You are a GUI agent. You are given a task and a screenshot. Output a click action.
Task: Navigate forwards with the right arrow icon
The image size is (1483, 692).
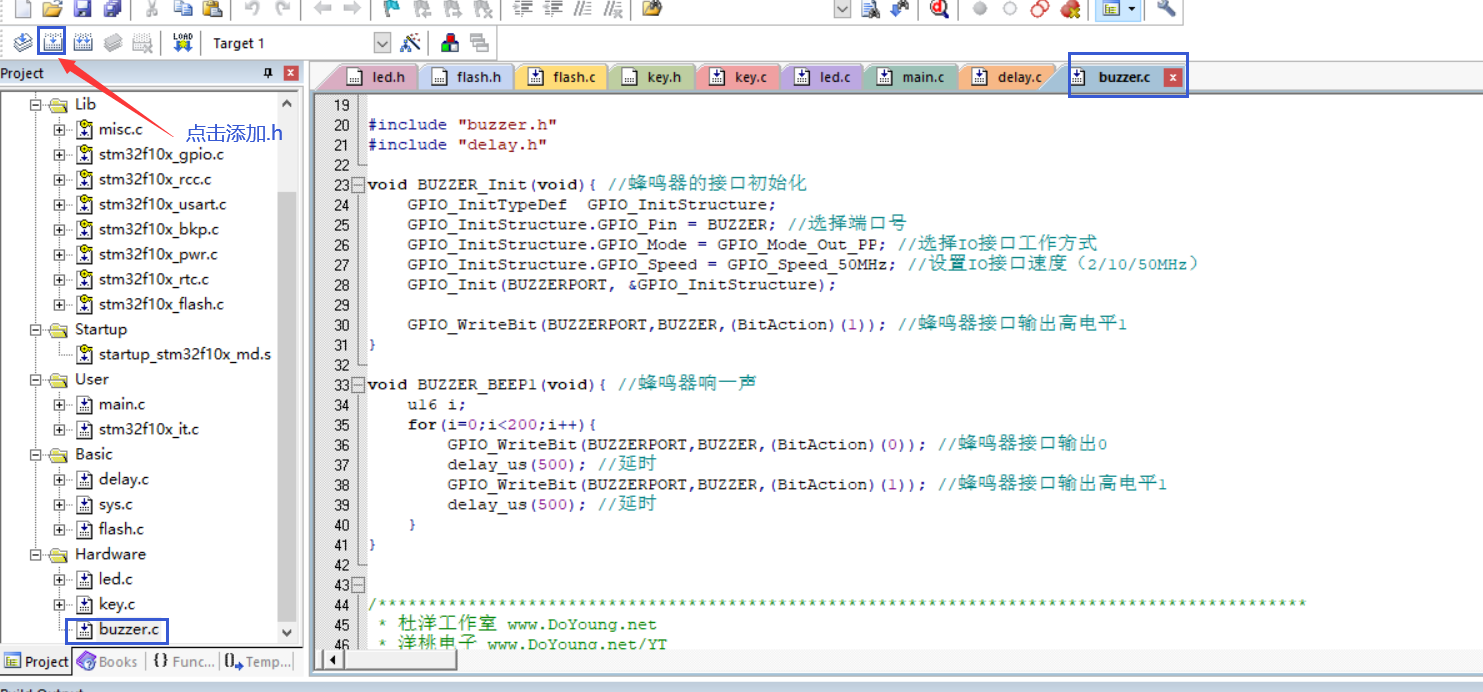tap(352, 9)
